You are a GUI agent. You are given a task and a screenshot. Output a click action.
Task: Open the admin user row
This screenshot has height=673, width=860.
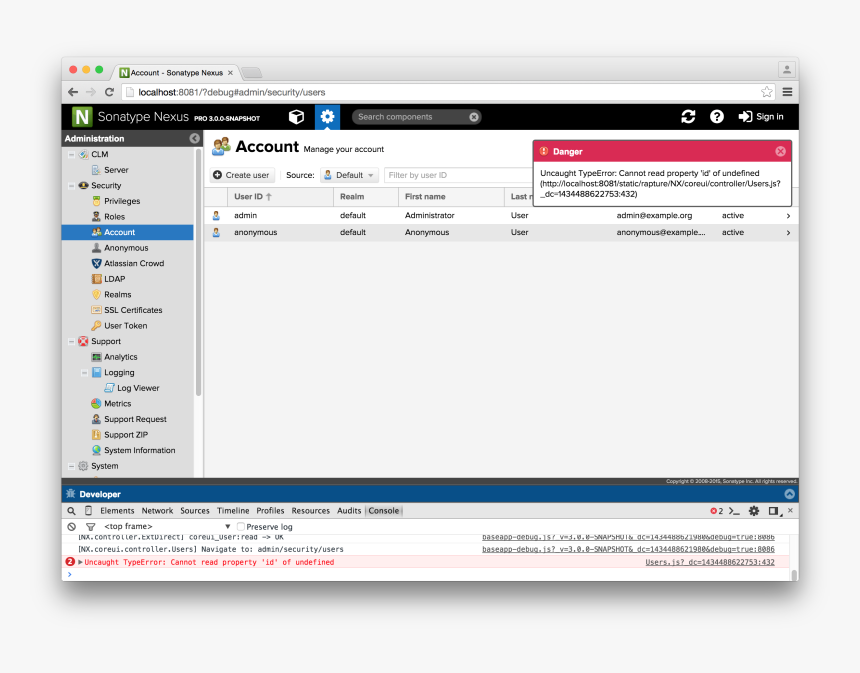pos(501,216)
